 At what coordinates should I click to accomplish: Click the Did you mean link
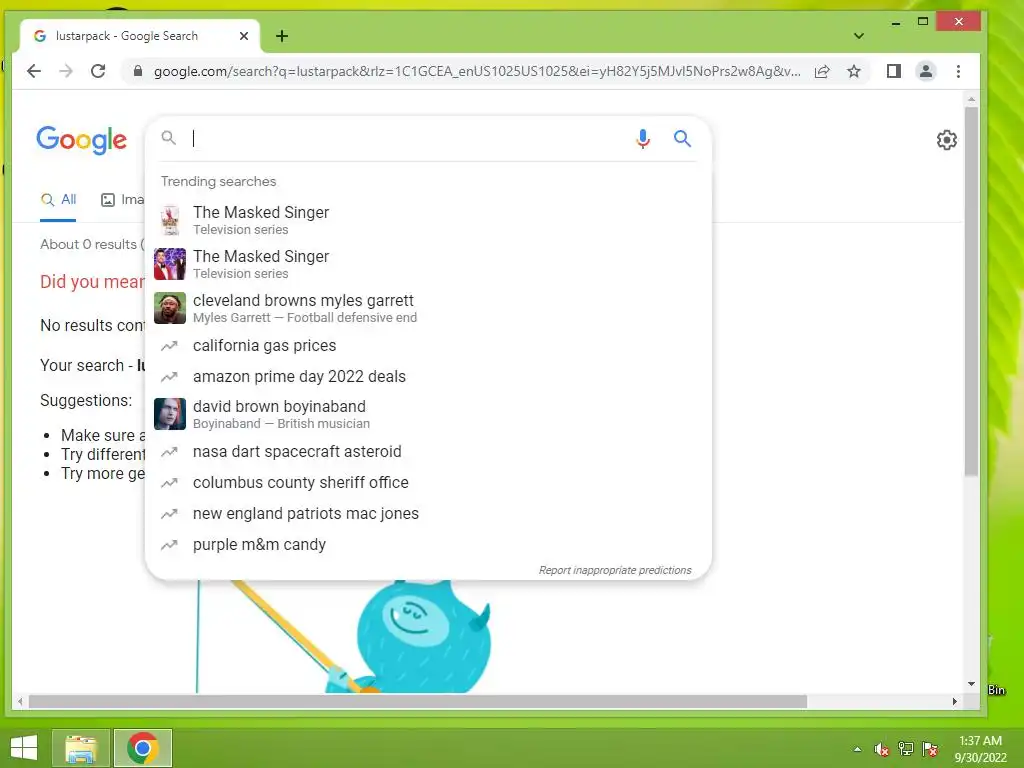[x=92, y=281]
